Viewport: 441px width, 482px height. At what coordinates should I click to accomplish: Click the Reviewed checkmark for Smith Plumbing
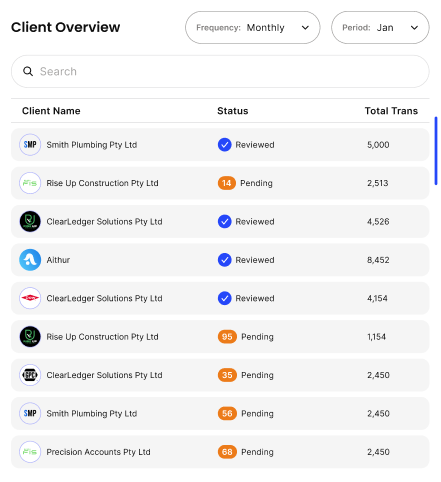(x=225, y=145)
